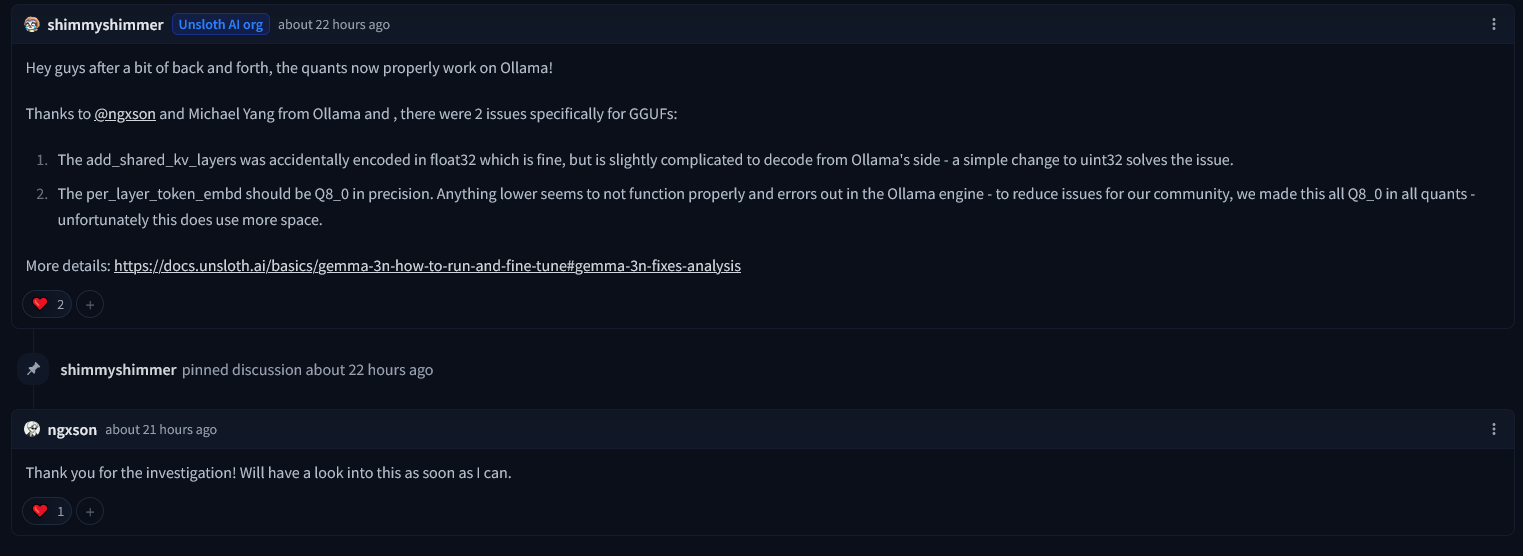Viewport: 1523px width, 556px height.
Task: Add a reaction to ngxson's reply
Action: coord(90,512)
